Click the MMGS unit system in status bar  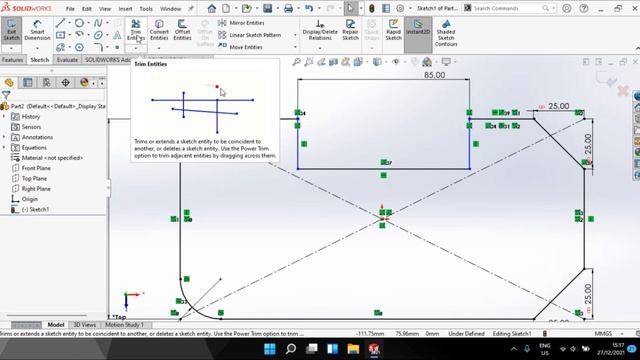(x=603, y=333)
